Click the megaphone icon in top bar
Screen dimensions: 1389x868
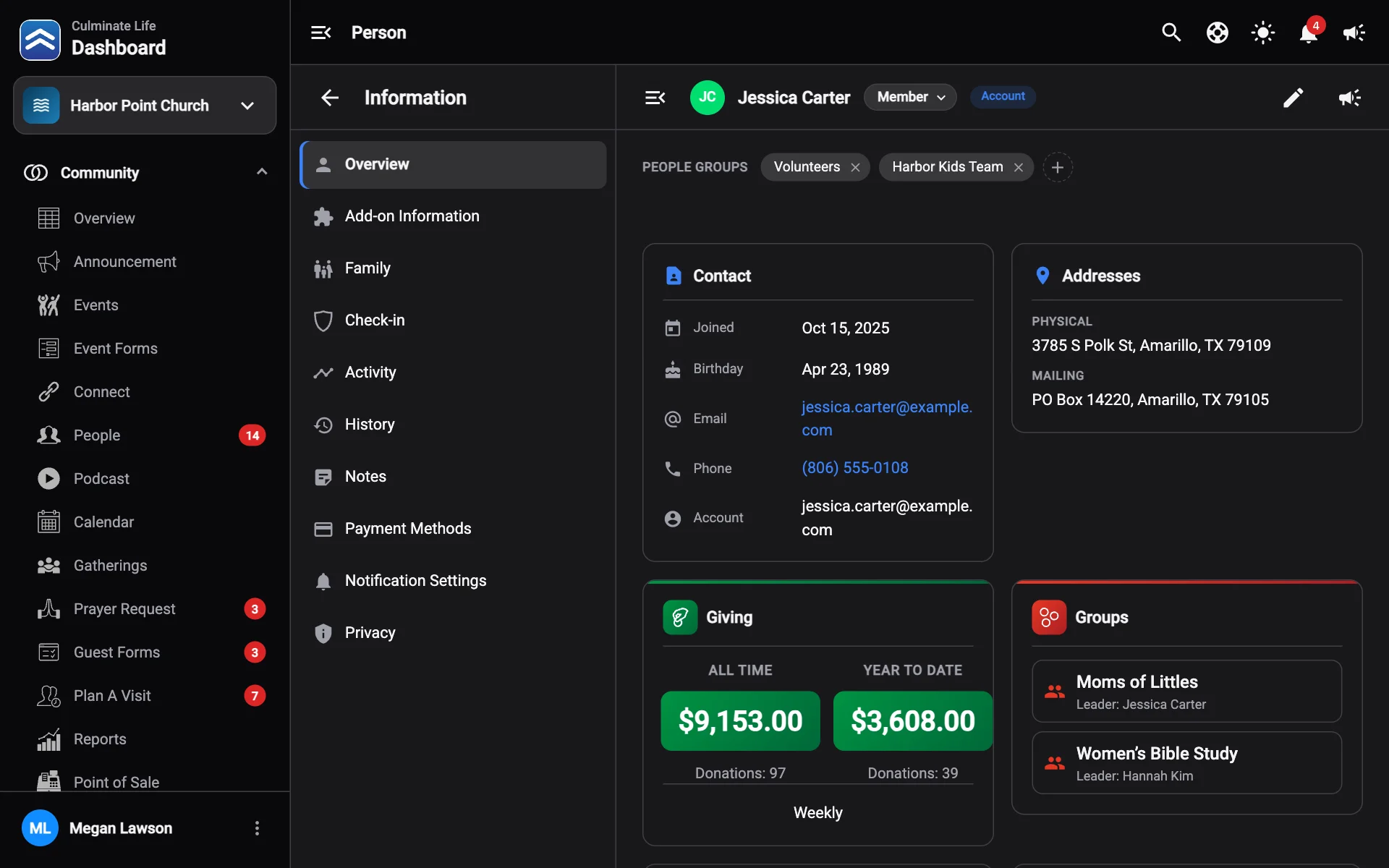(1354, 33)
